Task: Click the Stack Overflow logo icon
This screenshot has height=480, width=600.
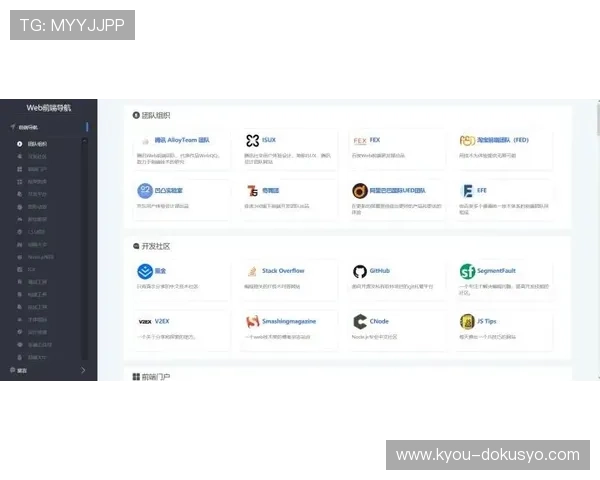Action: click(252, 271)
